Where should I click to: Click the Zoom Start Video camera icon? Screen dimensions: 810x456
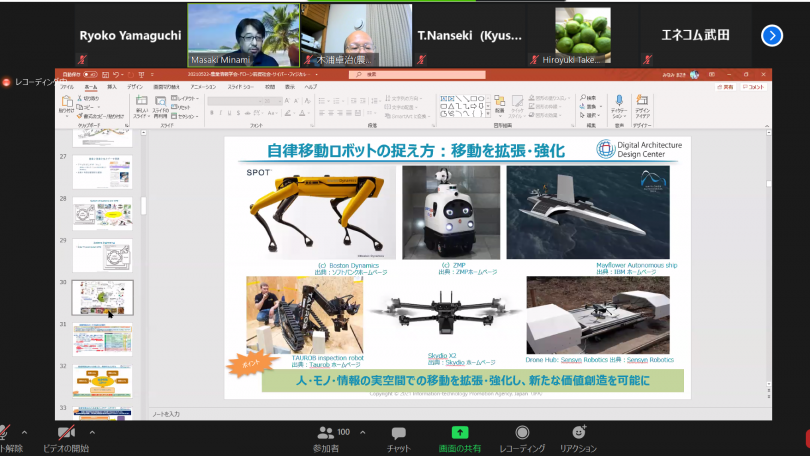click(66, 433)
